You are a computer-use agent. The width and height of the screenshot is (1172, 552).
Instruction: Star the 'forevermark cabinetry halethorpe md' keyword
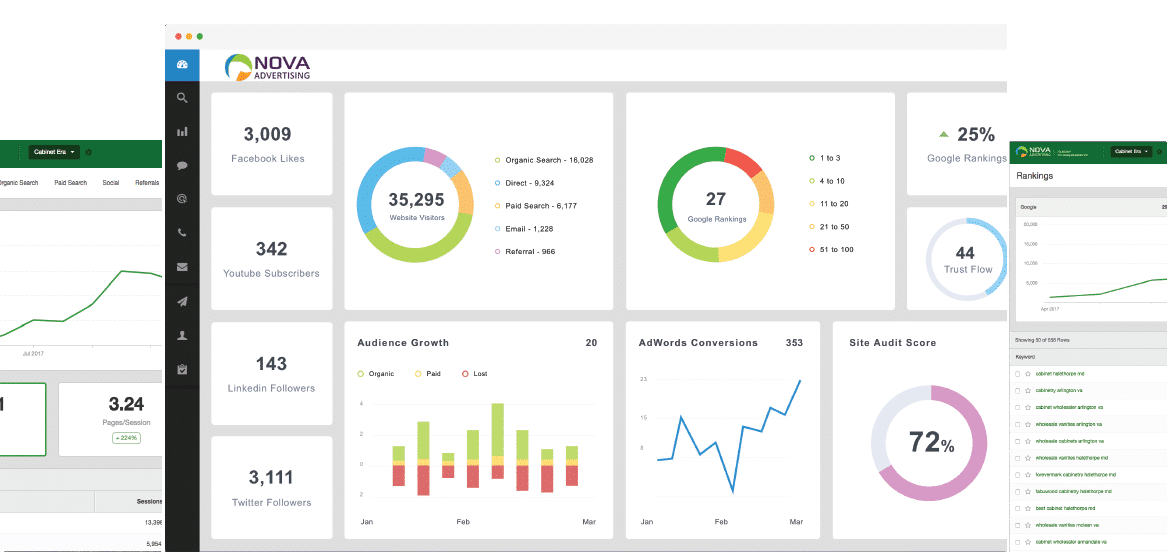1028,474
